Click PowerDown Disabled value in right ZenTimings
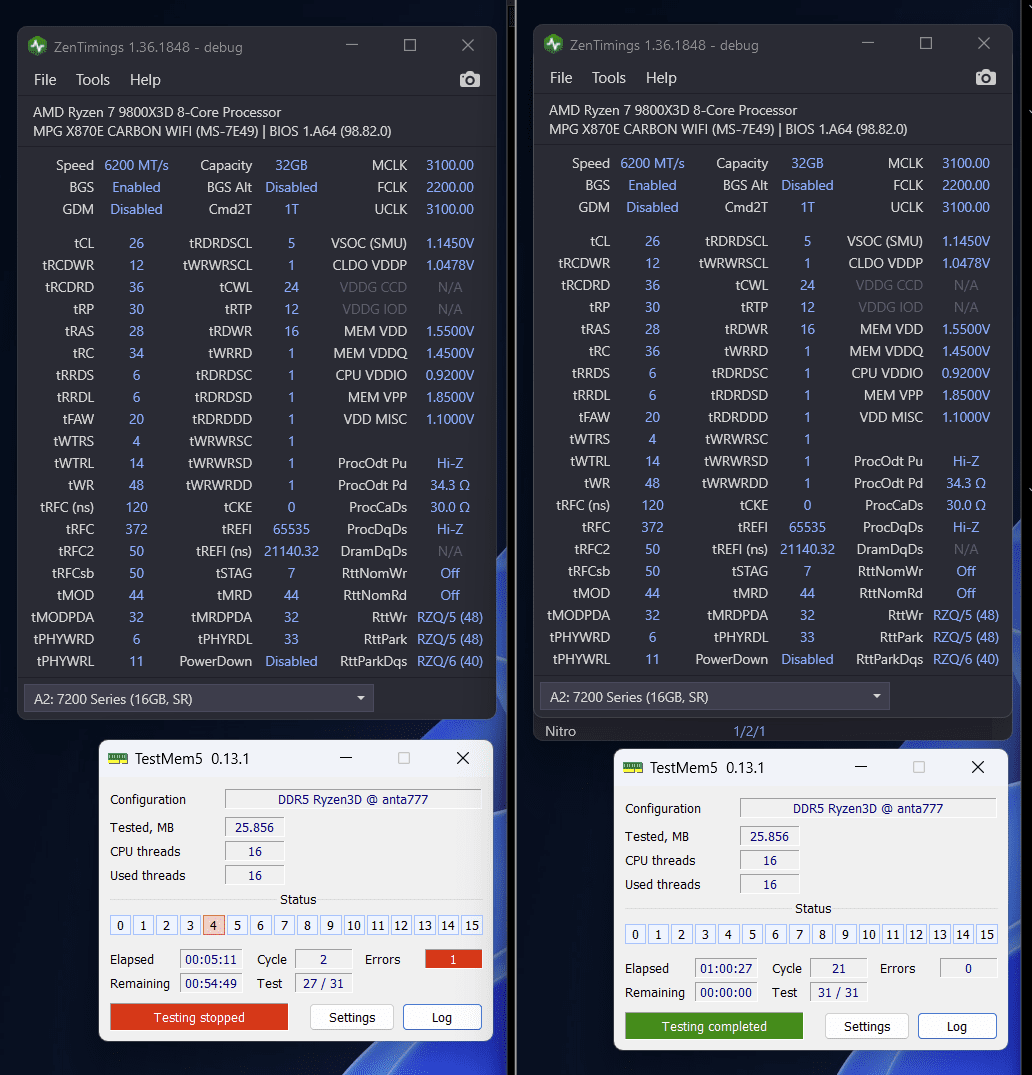This screenshot has height=1075, width=1032. 807,659
